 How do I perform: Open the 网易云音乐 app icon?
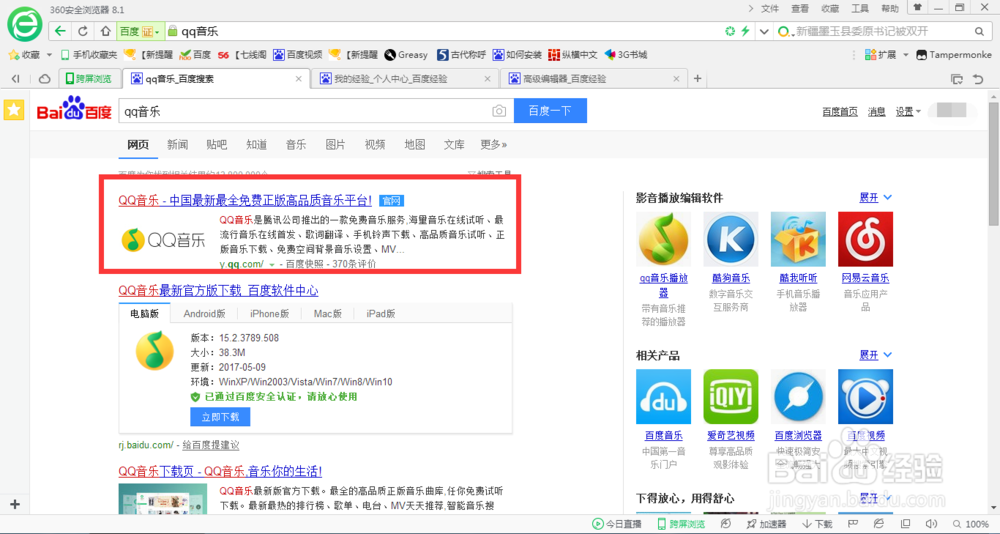pyautogui.click(x=865, y=239)
